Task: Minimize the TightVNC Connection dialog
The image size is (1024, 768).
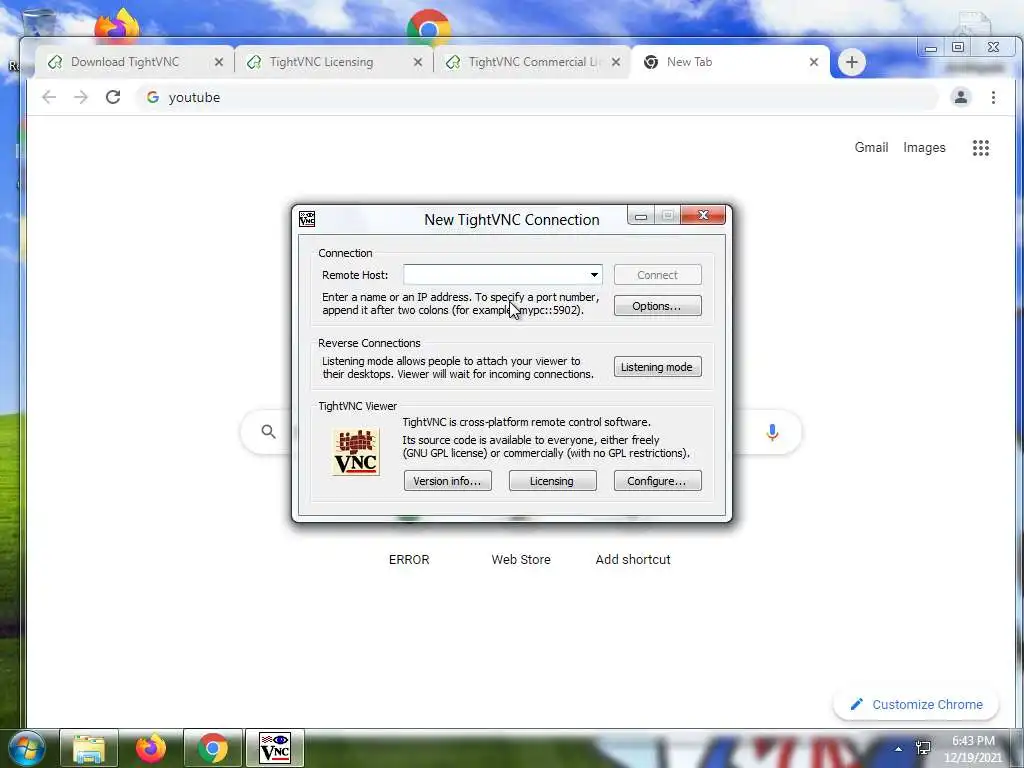Action: pyautogui.click(x=641, y=216)
